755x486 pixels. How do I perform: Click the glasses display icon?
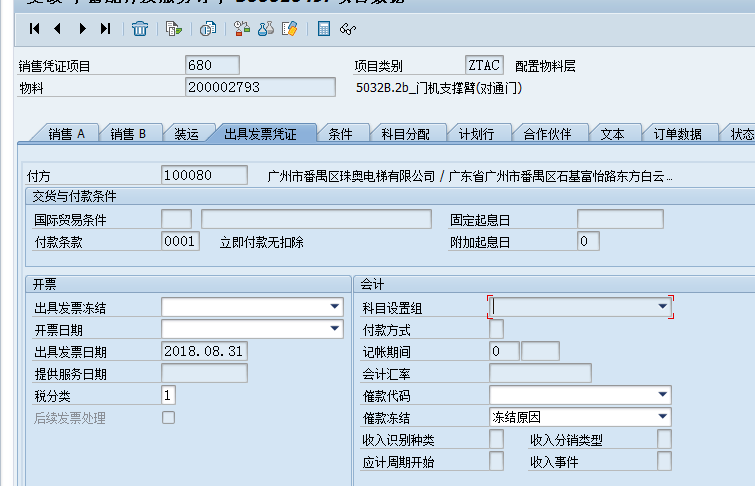tap(347, 29)
